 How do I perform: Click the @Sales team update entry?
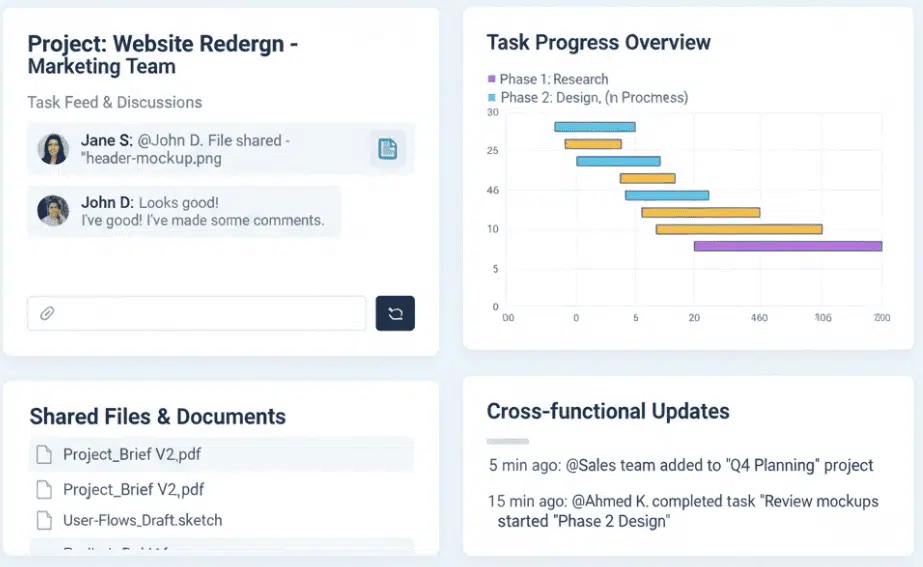click(x=680, y=465)
